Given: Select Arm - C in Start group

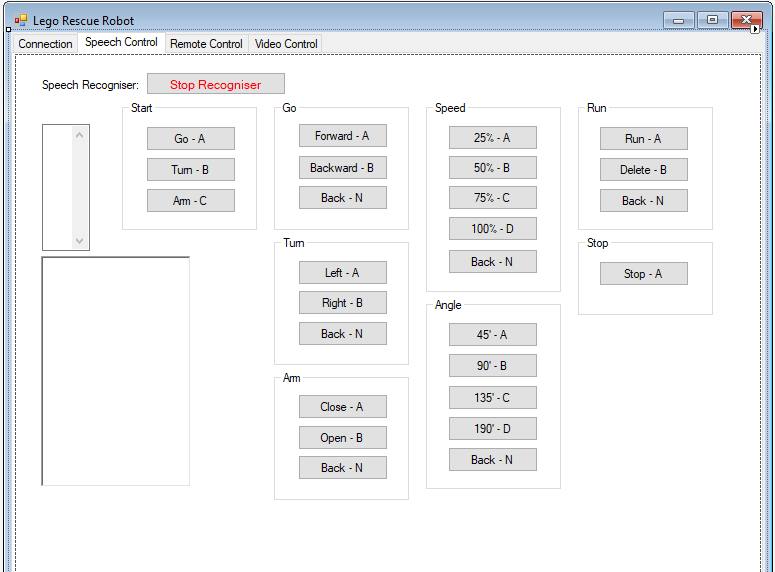Looking at the screenshot, I should [x=190, y=201].
